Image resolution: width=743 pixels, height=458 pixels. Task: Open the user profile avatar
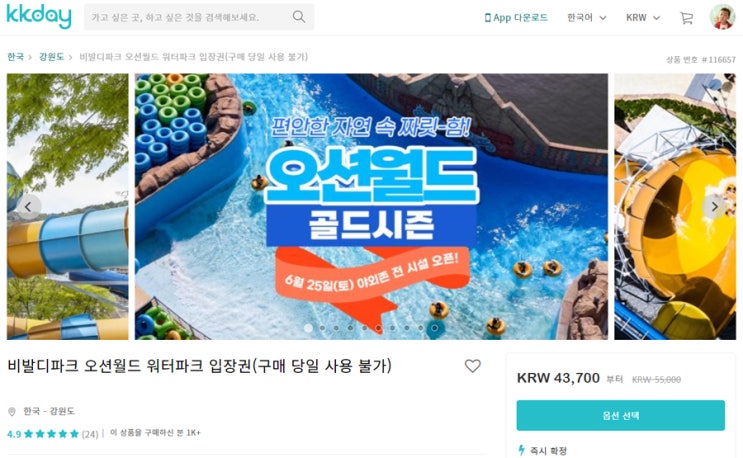[722, 17]
